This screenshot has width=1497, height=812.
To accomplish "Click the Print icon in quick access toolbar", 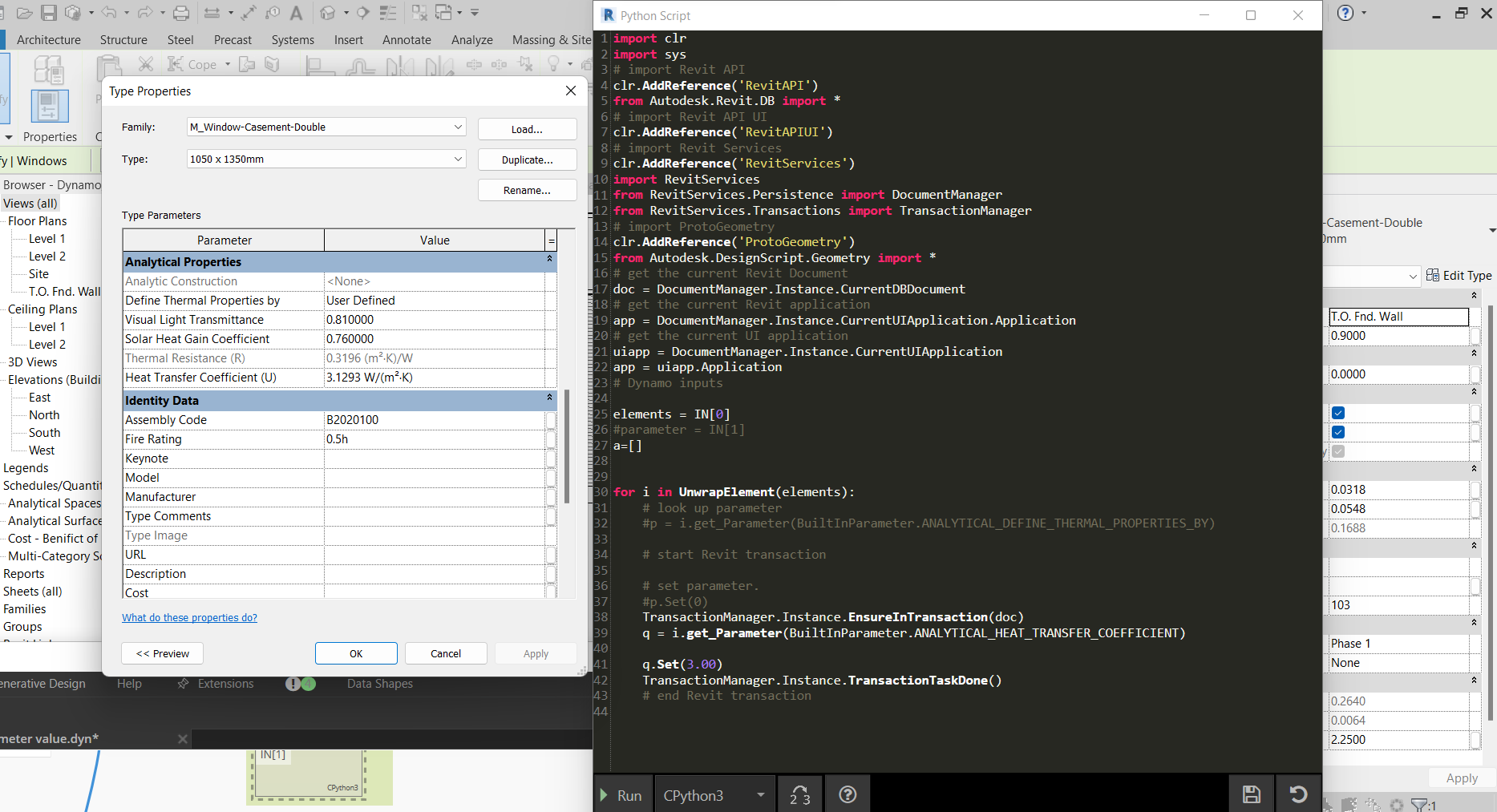I will point(181,13).
